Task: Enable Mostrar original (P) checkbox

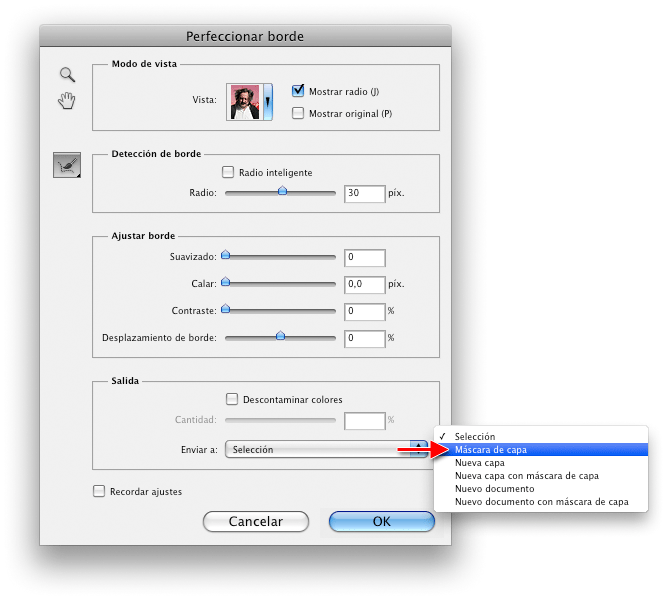Action: coord(298,113)
